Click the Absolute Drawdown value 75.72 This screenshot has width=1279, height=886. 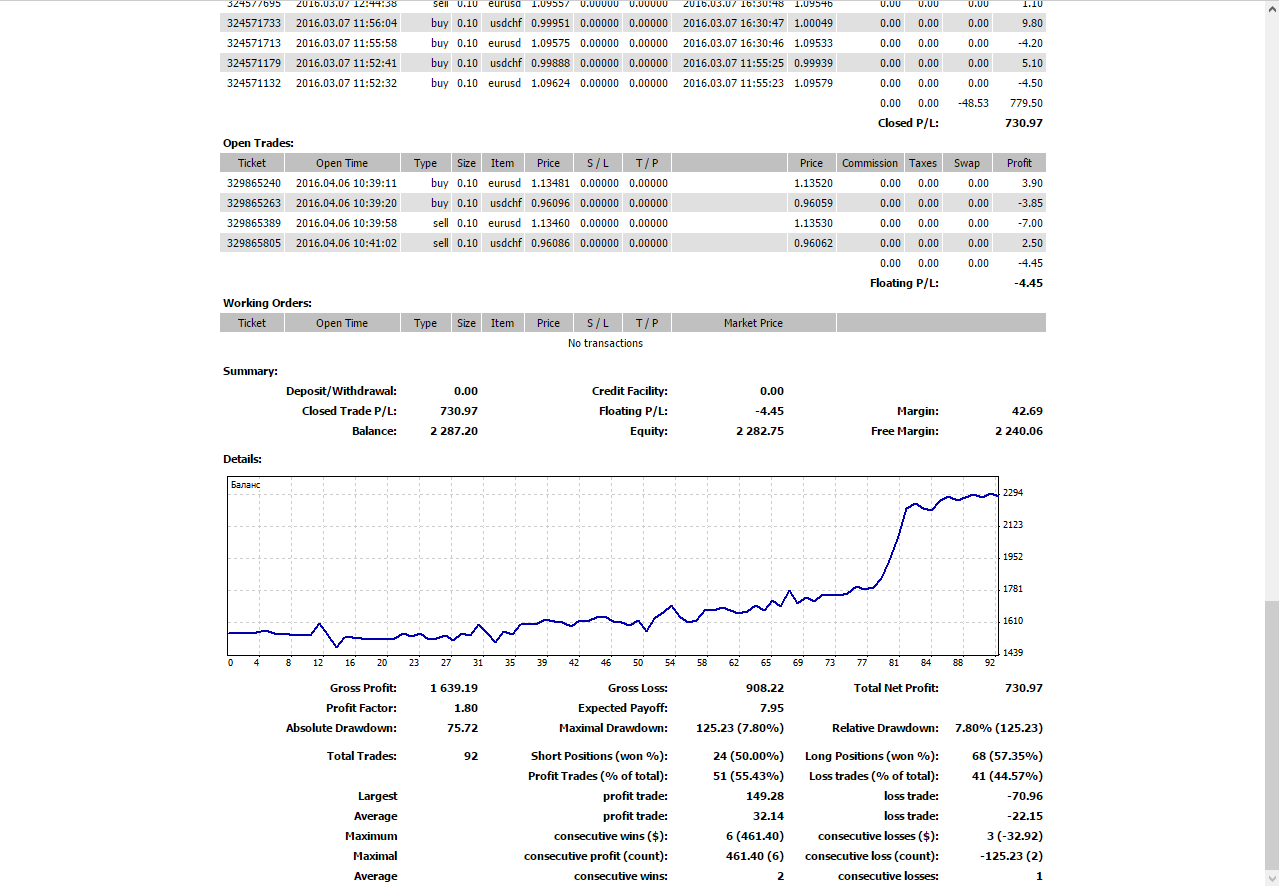coord(463,728)
